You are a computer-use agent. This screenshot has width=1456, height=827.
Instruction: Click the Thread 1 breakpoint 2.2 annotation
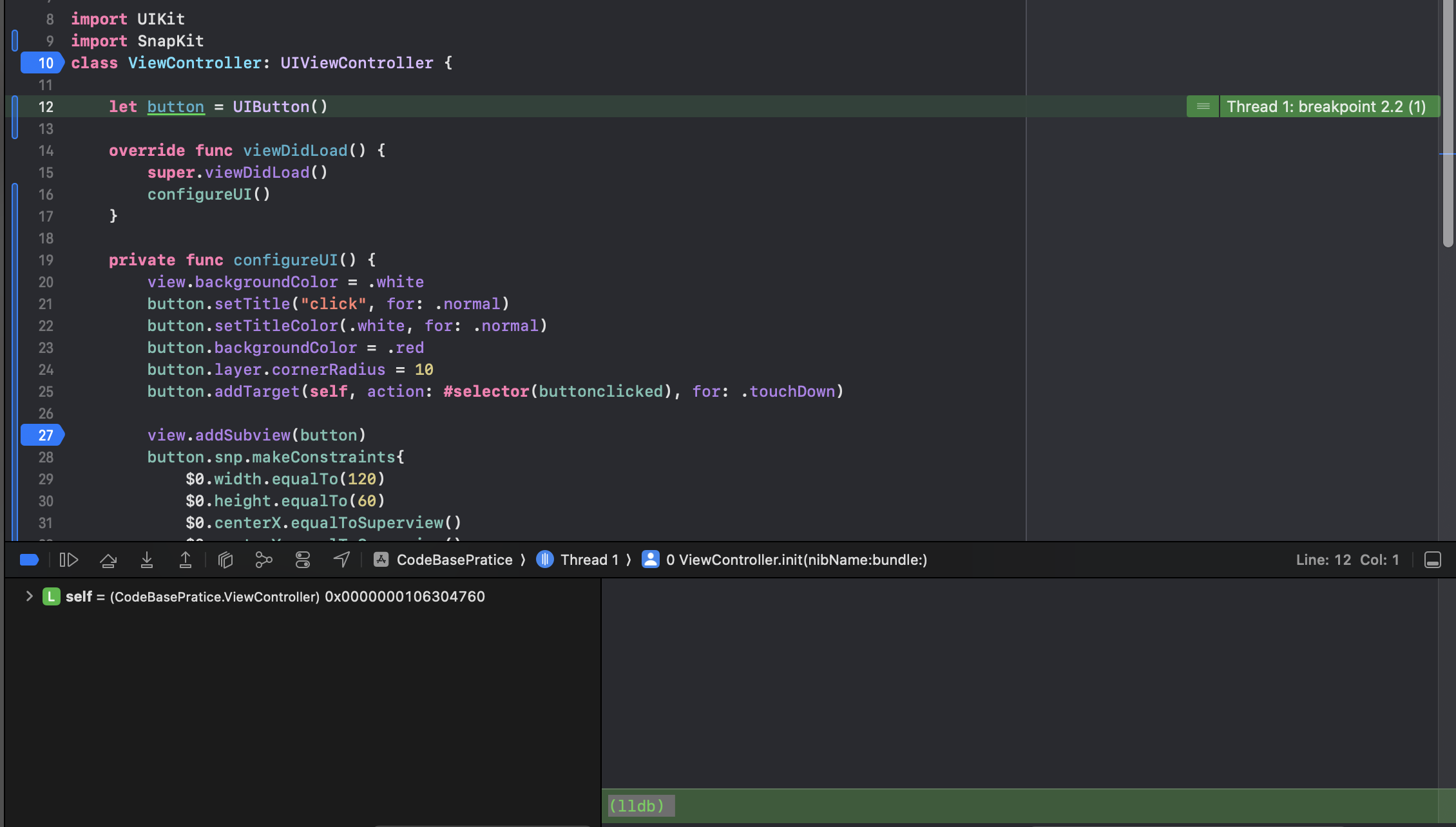pos(1313,107)
